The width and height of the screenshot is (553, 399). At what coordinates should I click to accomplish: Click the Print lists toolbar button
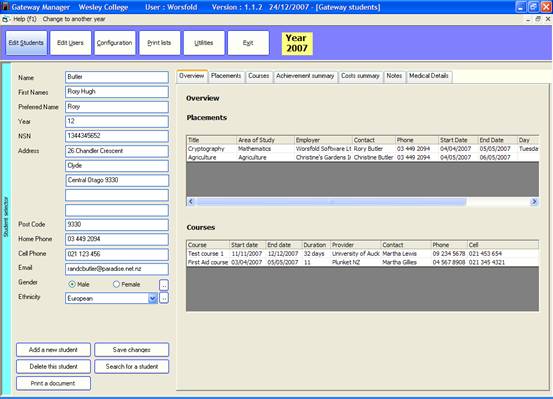pyautogui.click(x=159, y=43)
